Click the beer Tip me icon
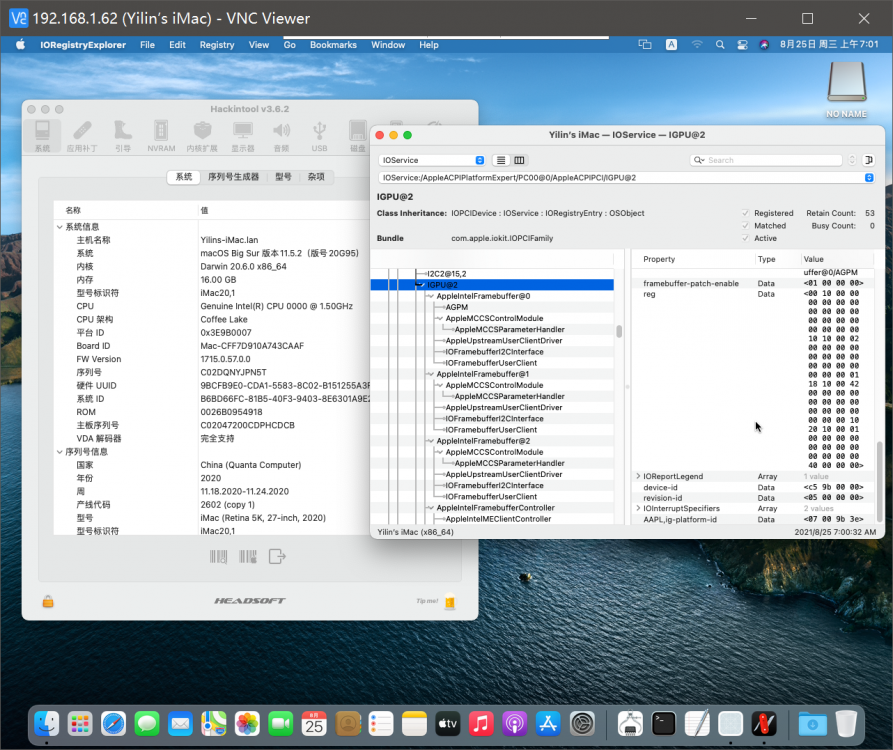 (450, 600)
